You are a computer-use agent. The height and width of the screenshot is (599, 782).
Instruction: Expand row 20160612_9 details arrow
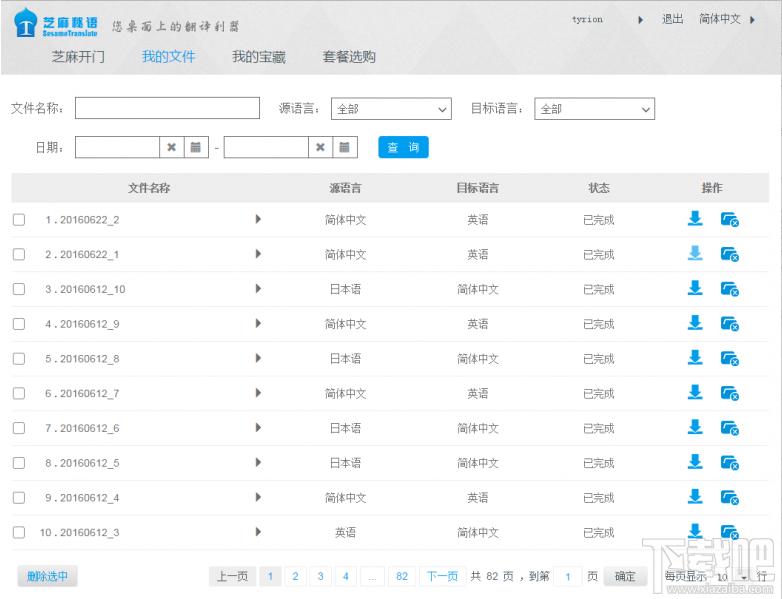click(258, 323)
